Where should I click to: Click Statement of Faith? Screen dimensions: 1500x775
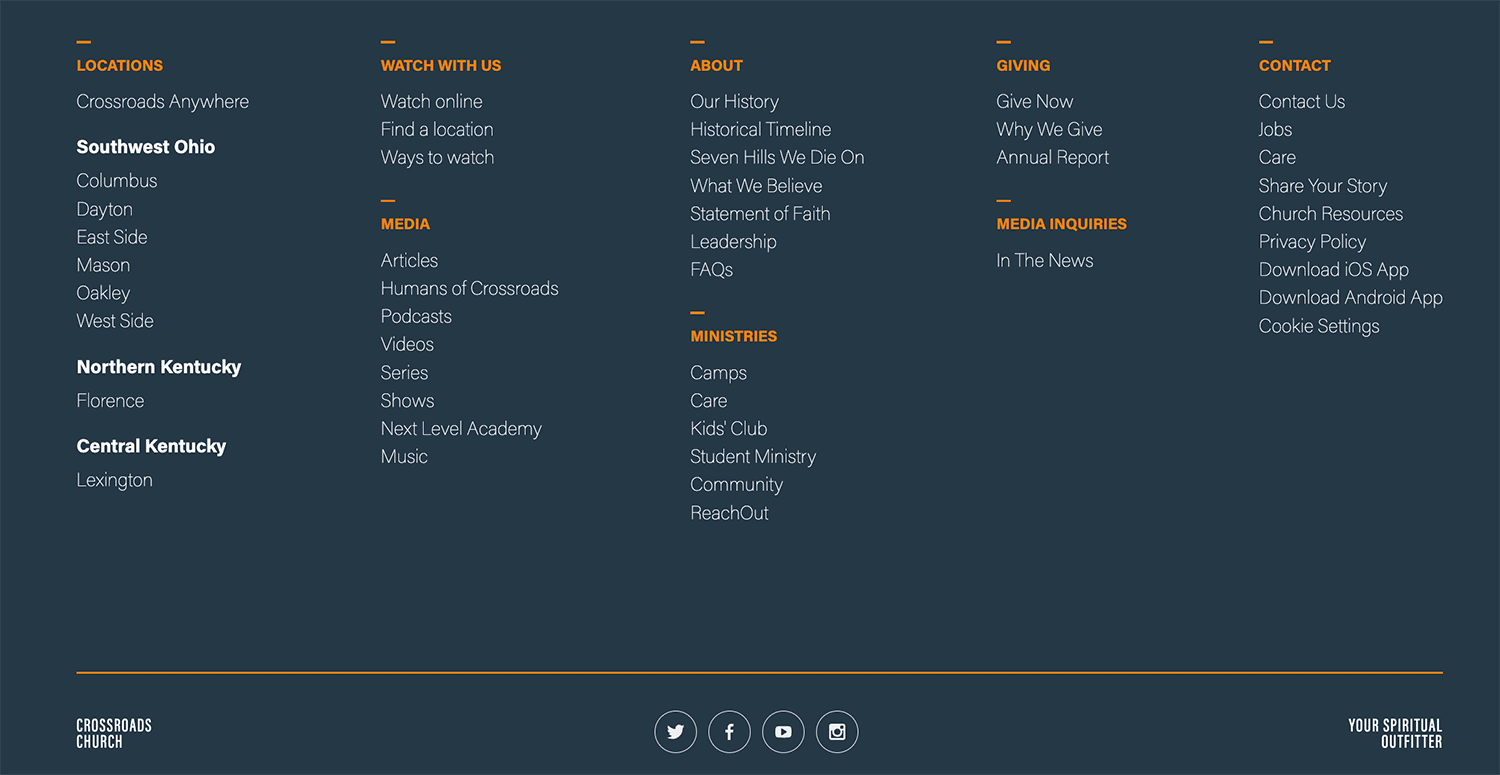click(760, 213)
